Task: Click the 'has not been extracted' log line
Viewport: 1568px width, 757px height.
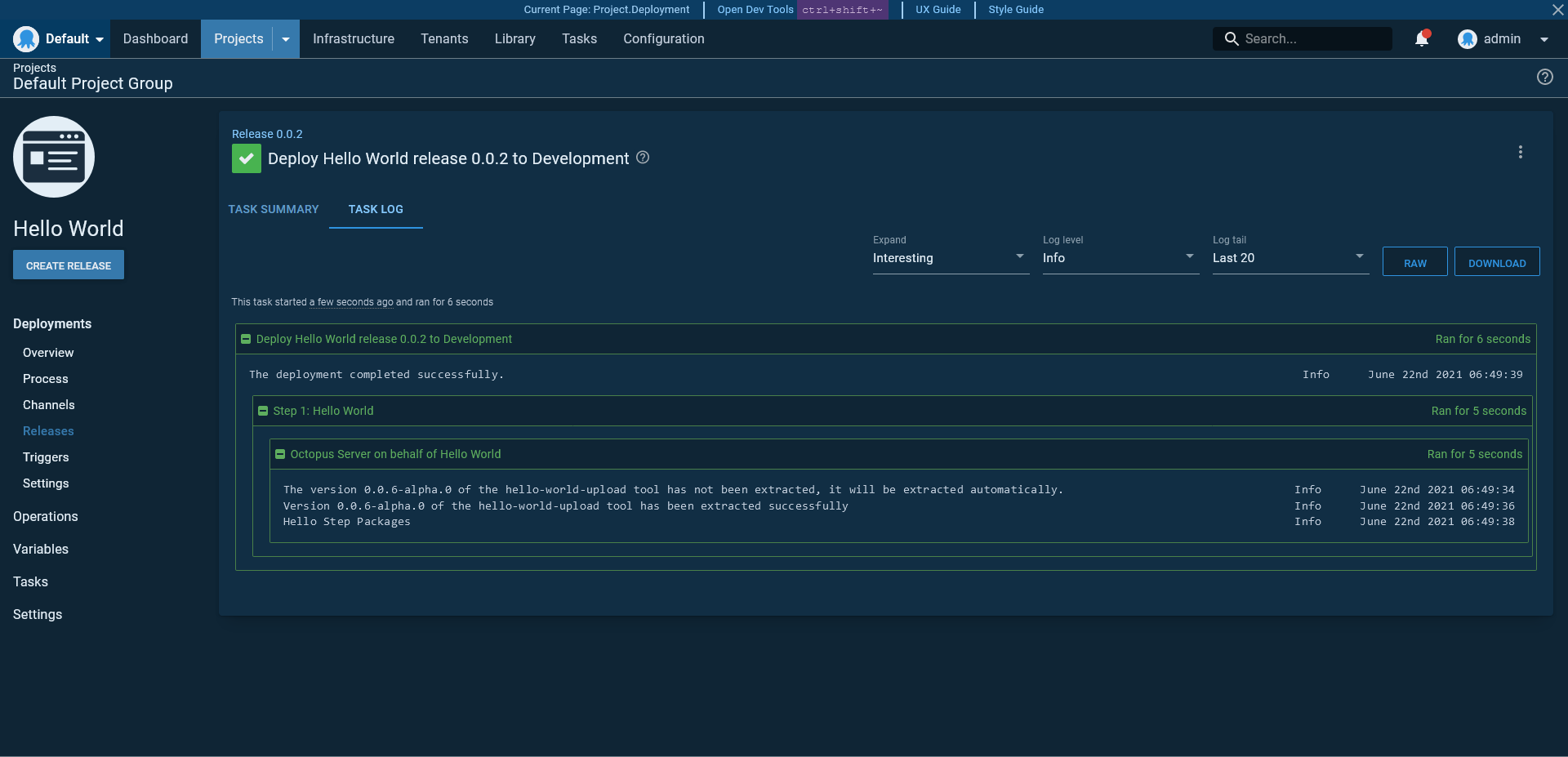Action: pyautogui.click(x=673, y=490)
